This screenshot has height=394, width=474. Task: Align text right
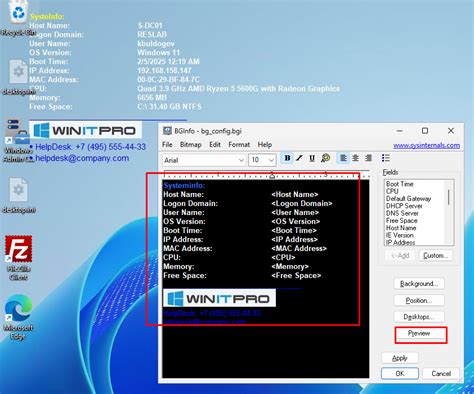click(368, 158)
